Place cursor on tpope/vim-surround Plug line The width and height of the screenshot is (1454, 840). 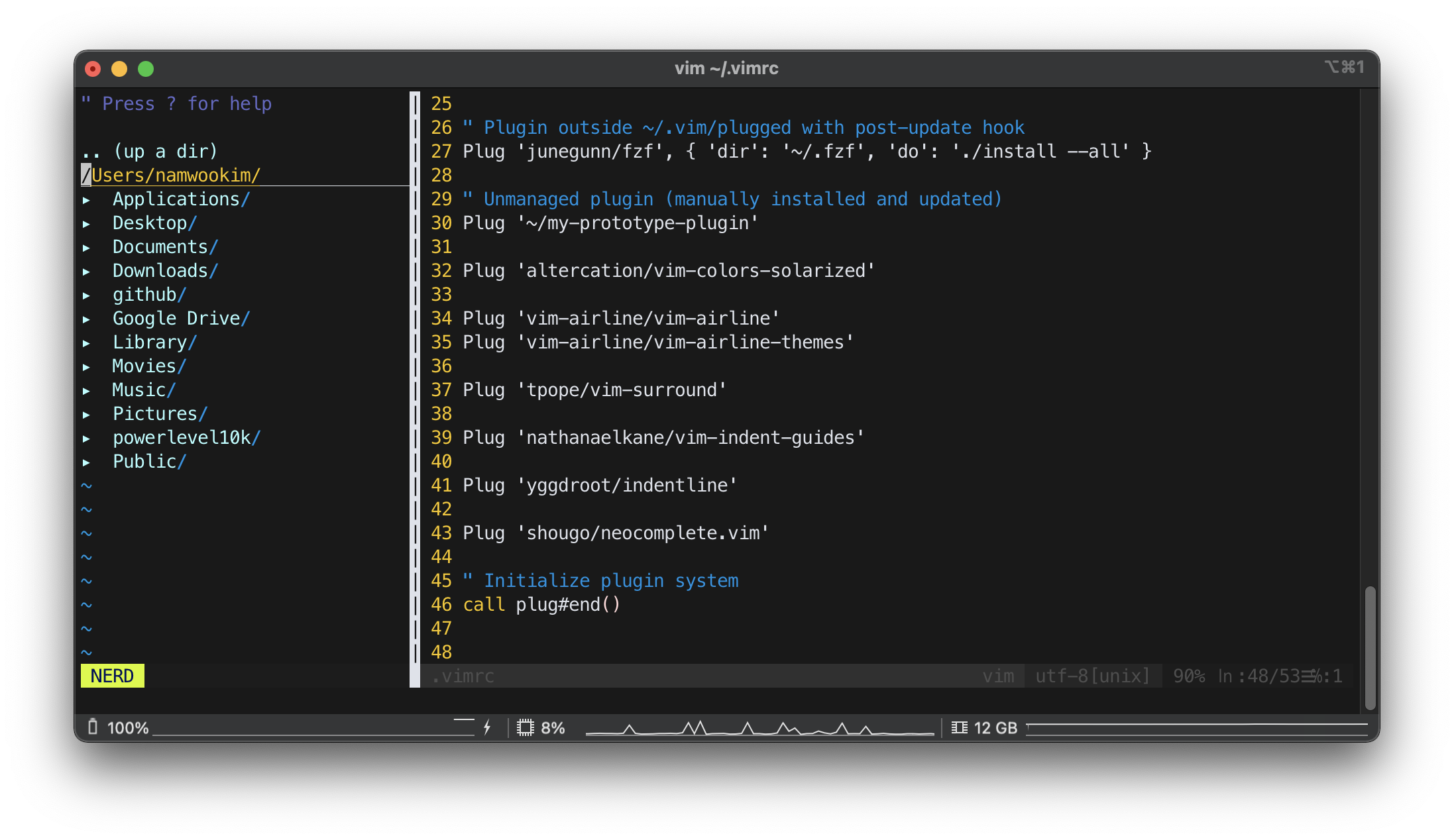coord(594,390)
